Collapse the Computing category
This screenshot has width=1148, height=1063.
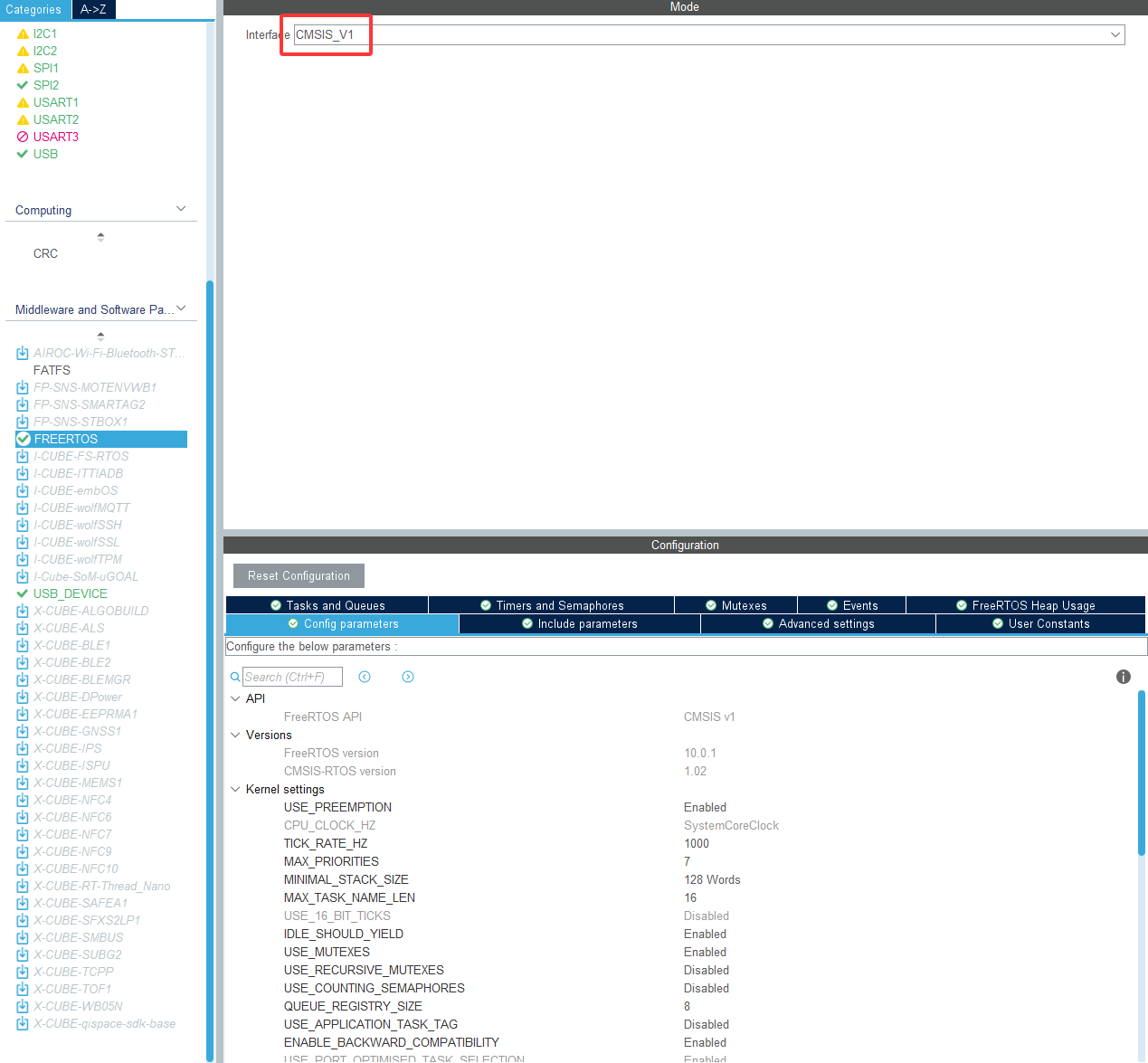point(181,209)
